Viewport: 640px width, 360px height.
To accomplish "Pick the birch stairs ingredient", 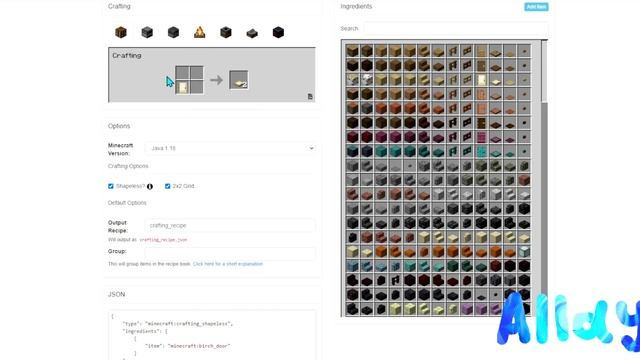I will pos(424,80).
